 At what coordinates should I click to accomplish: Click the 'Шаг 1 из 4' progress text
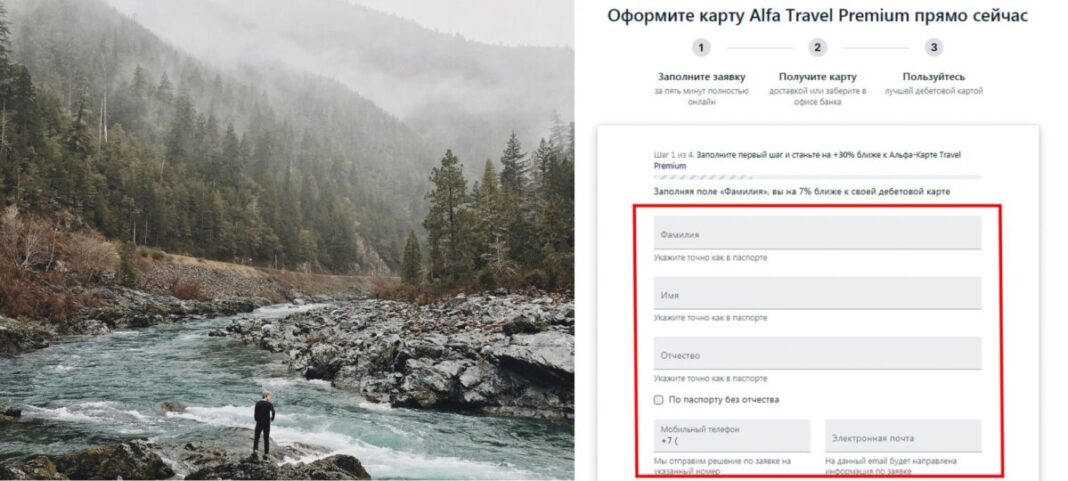[674, 155]
